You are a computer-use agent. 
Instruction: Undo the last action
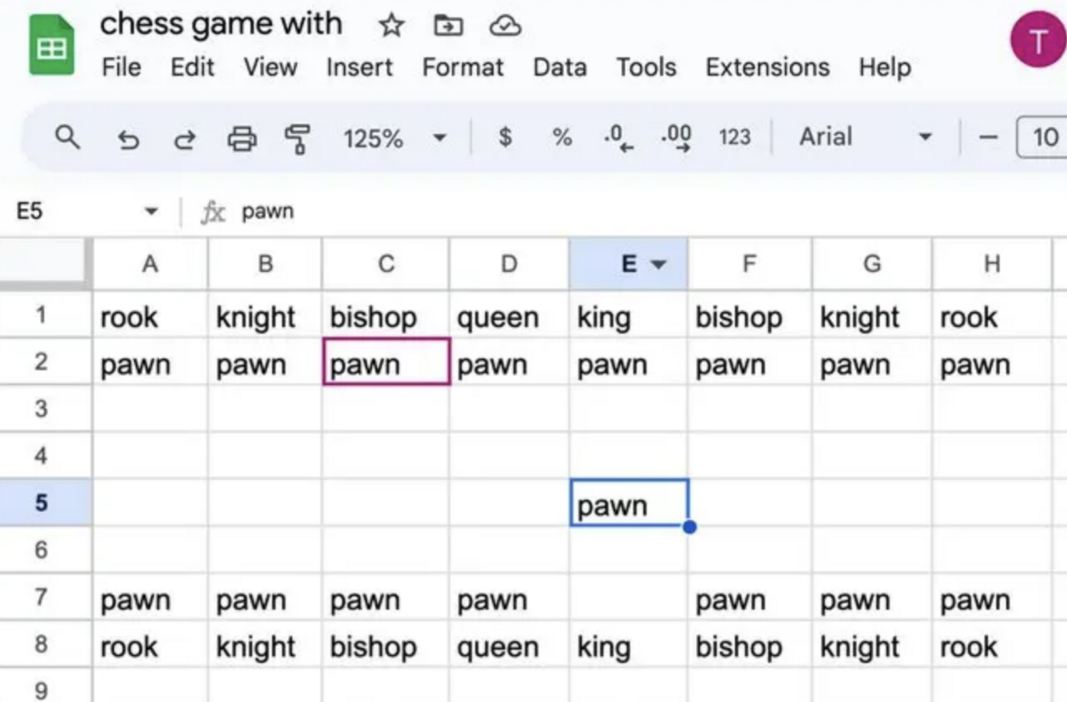pyautogui.click(x=128, y=138)
